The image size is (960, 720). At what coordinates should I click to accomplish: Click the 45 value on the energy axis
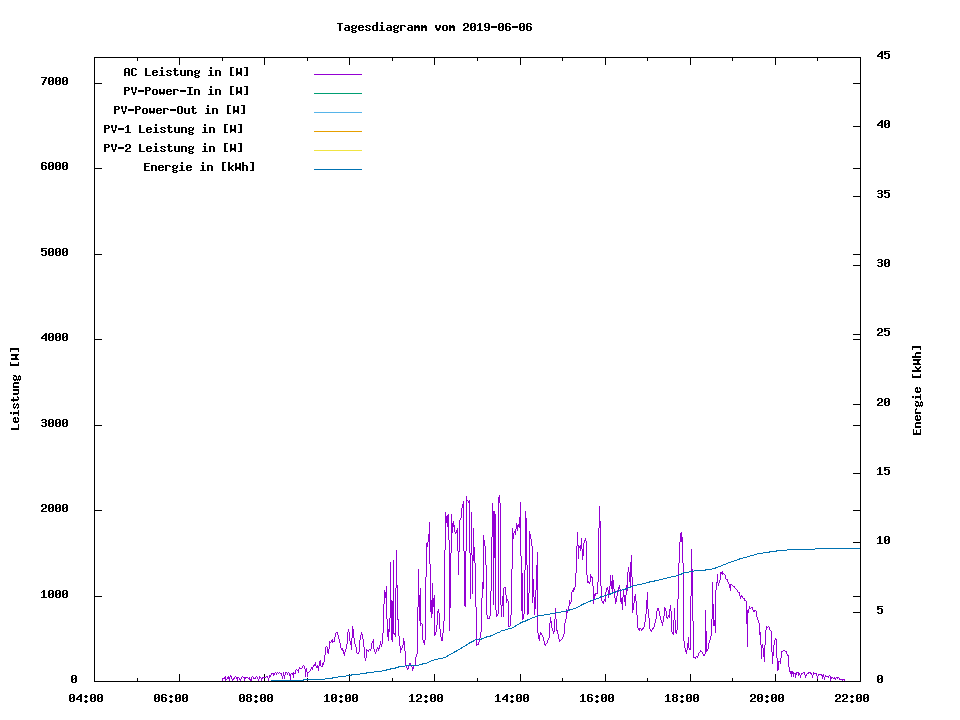click(x=883, y=55)
